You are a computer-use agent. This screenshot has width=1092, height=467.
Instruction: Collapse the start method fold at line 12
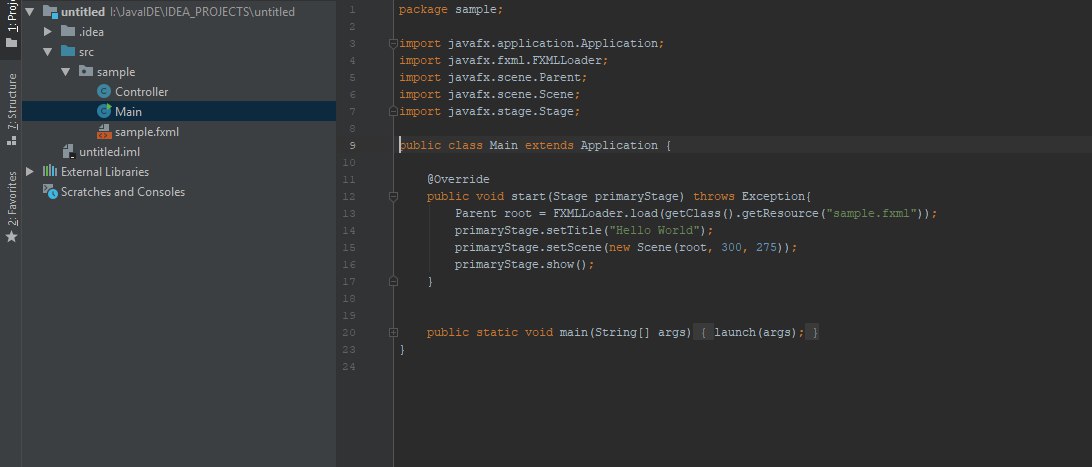coord(393,197)
